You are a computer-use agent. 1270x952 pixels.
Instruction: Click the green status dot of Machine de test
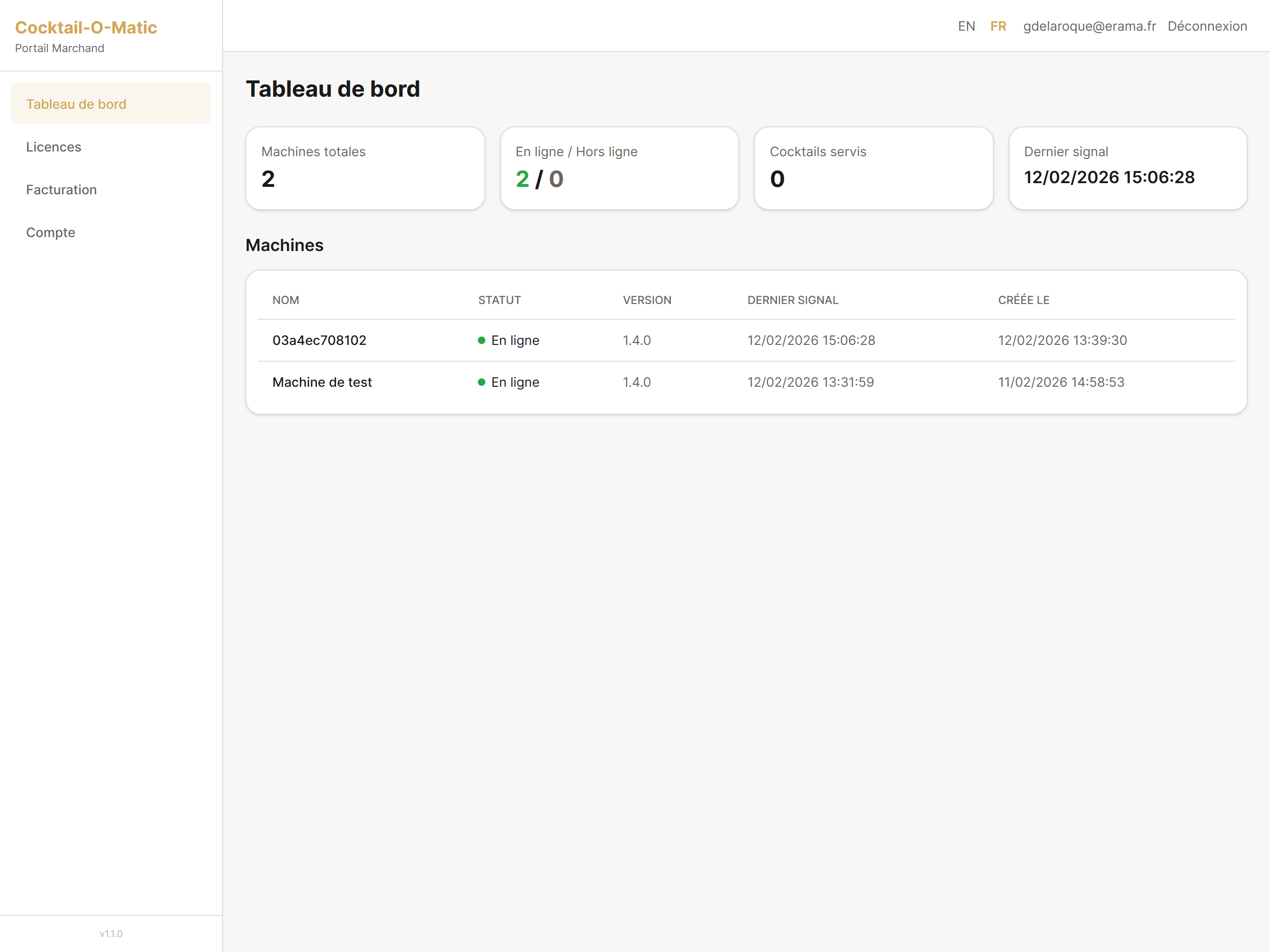pyautogui.click(x=482, y=383)
